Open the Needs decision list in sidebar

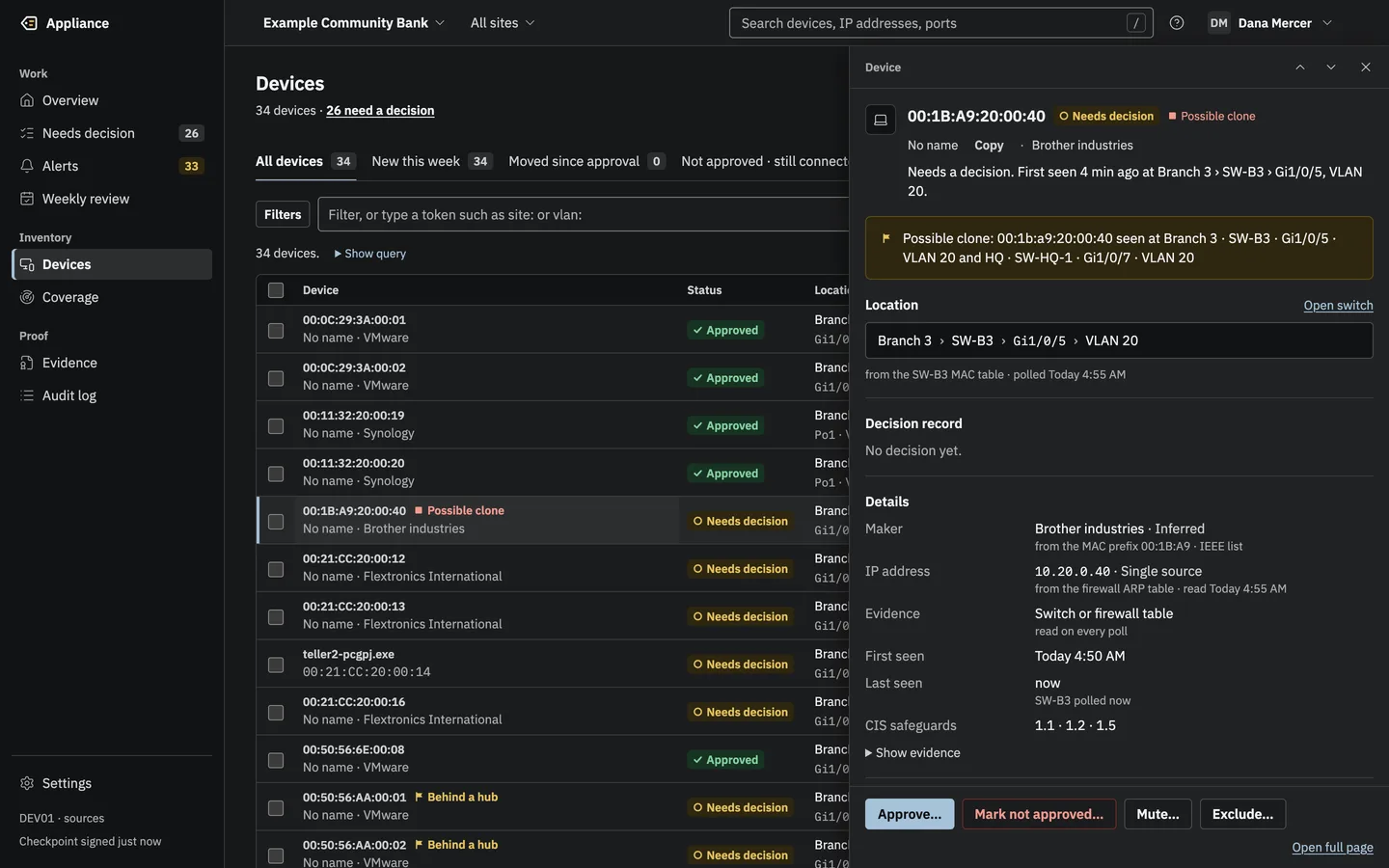(112, 133)
